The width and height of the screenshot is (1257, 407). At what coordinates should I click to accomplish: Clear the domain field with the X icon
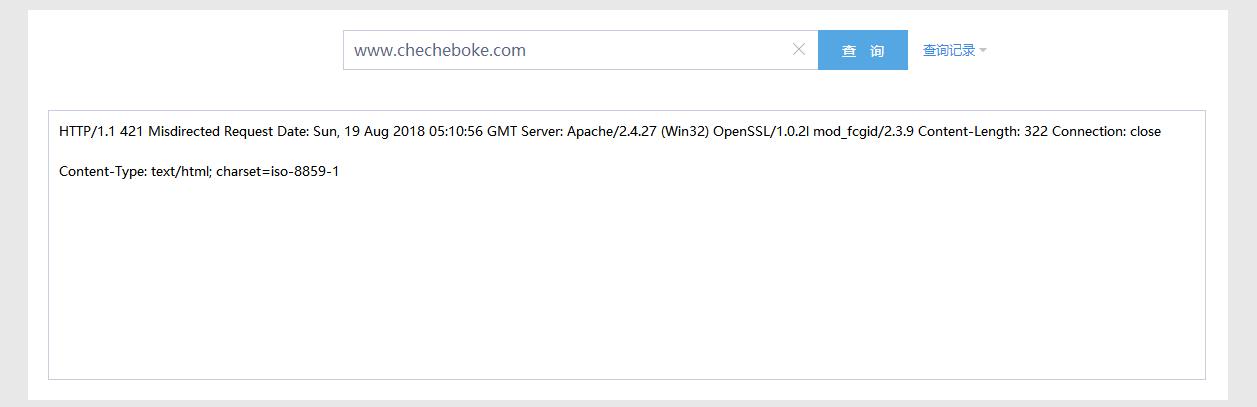(799, 49)
